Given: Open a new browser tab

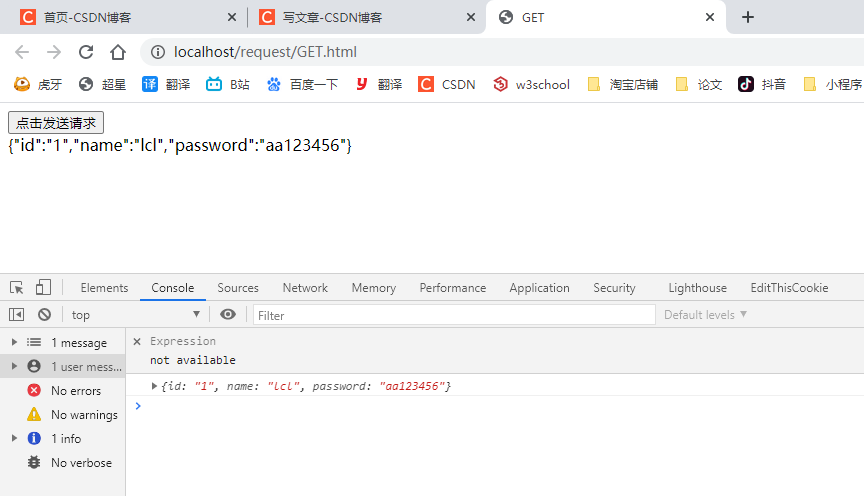Looking at the screenshot, I should point(748,17).
